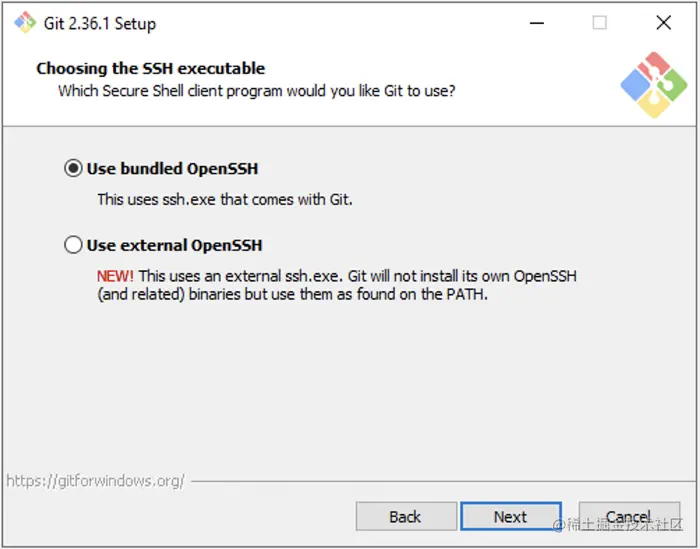Click the 'Choosing the SSH executable' heading
The height and width of the screenshot is (549, 700).
click(151, 69)
